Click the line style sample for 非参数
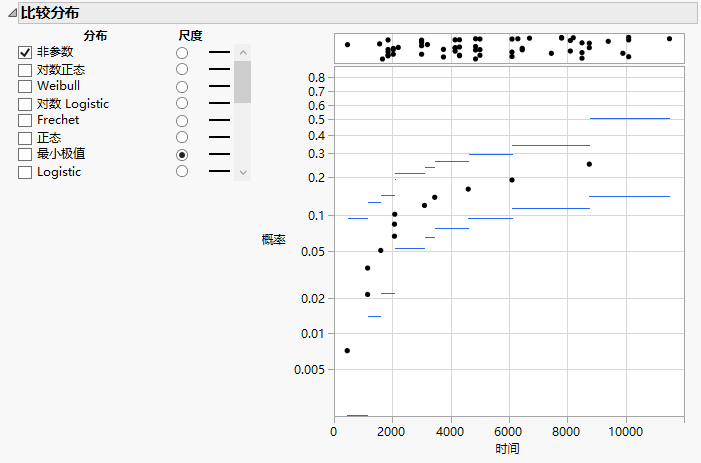This screenshot has height=463, width=701. tap(220, 52)
